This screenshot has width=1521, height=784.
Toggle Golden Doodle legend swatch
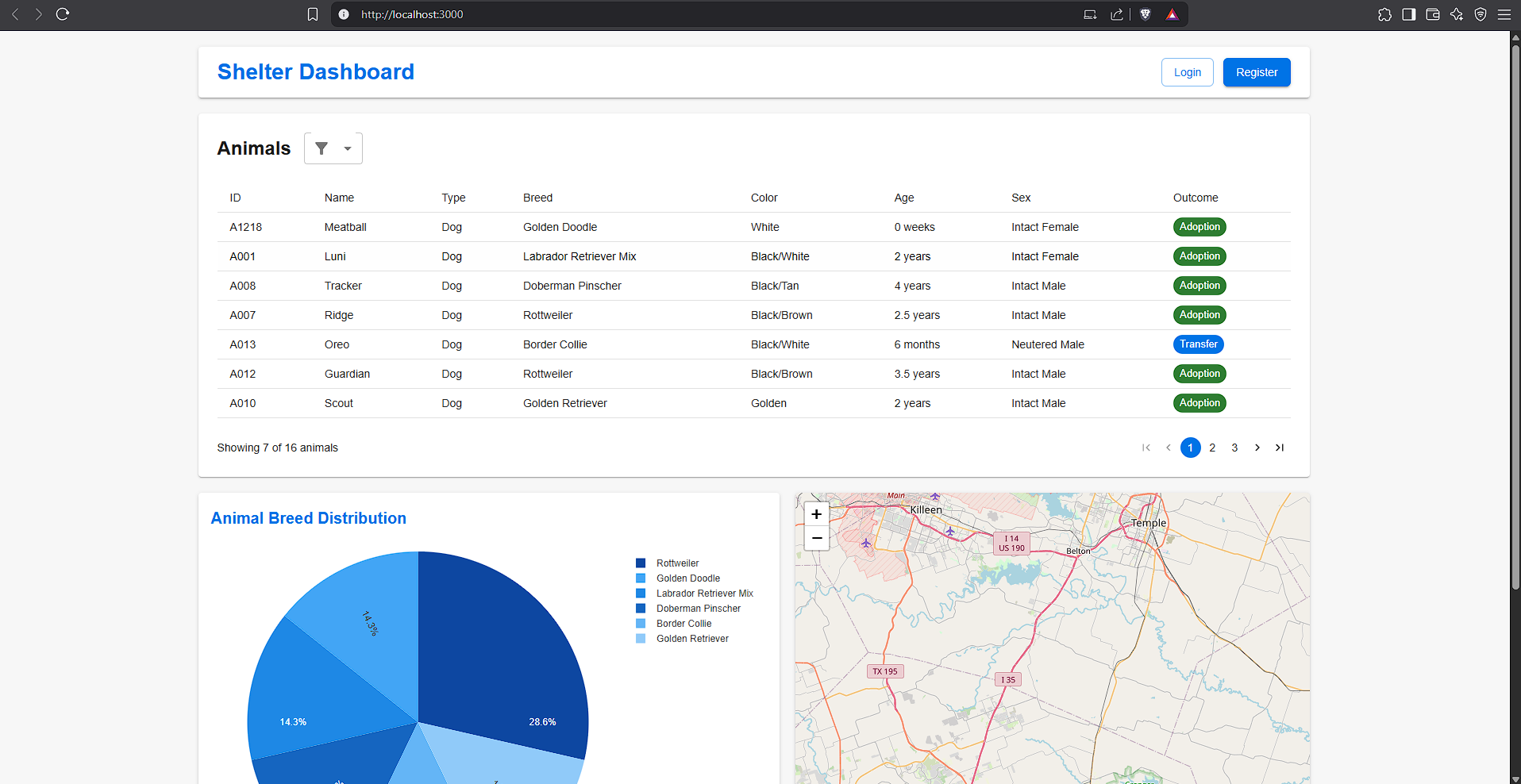click(x=641, y=578)
